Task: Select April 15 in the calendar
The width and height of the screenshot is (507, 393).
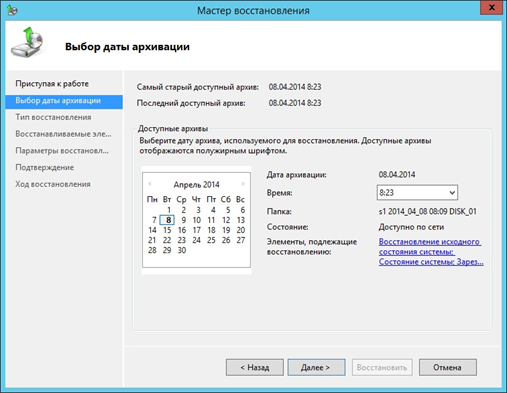Action: [x=167, y=230]
